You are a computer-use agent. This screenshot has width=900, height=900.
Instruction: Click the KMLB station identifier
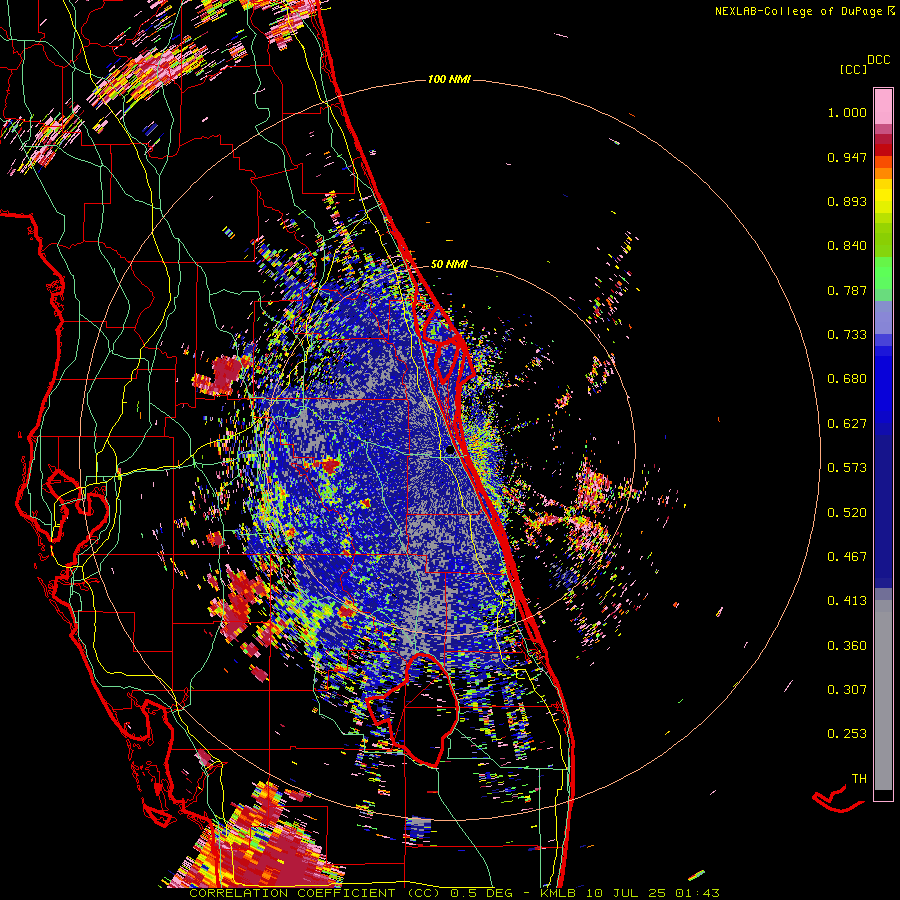coord(560,893)
